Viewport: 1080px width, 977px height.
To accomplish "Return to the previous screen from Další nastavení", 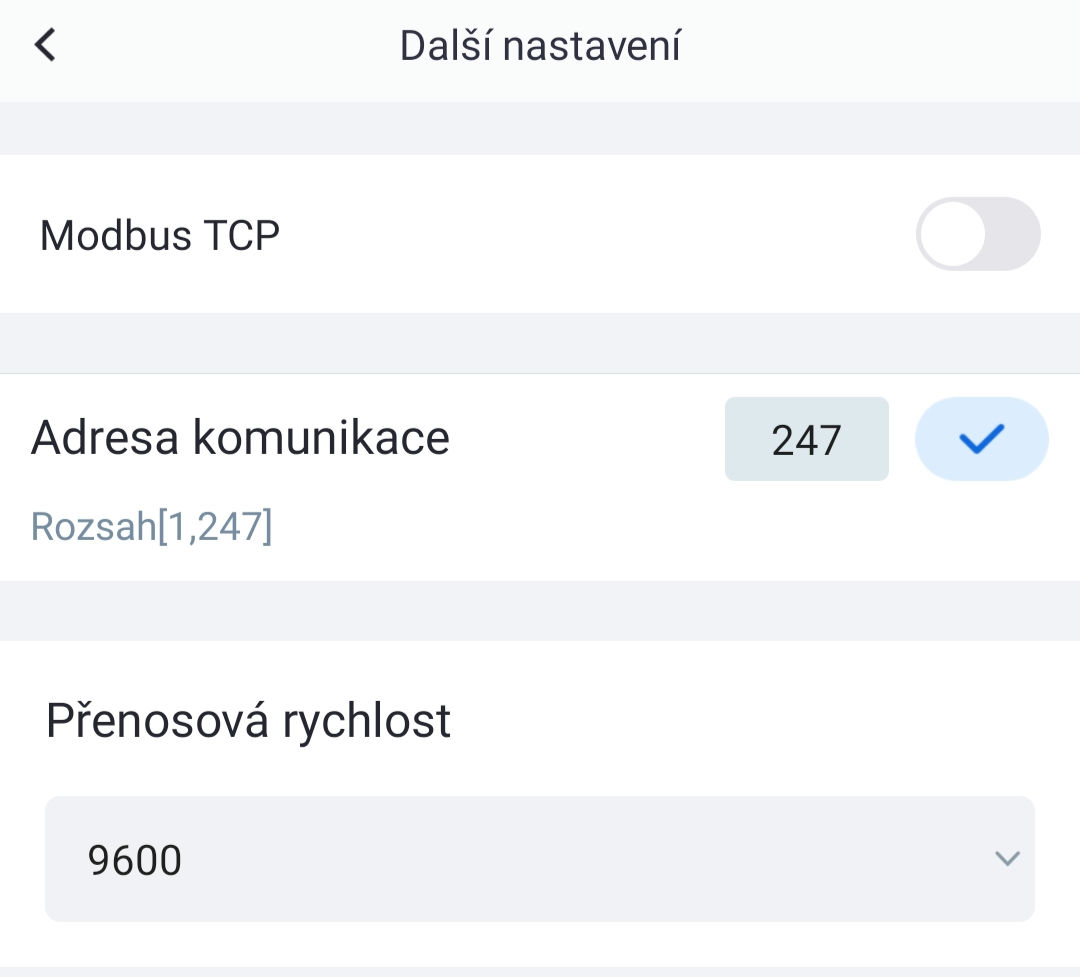I will (45, 46).
